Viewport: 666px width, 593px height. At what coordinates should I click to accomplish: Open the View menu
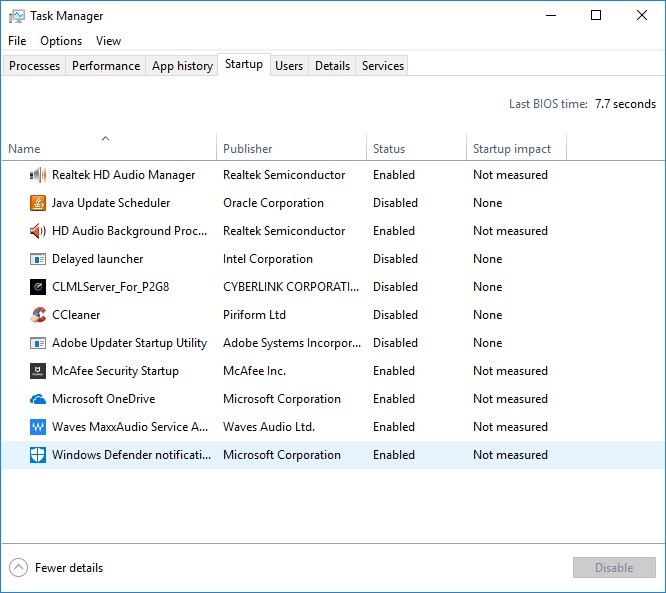click(108, 41)
